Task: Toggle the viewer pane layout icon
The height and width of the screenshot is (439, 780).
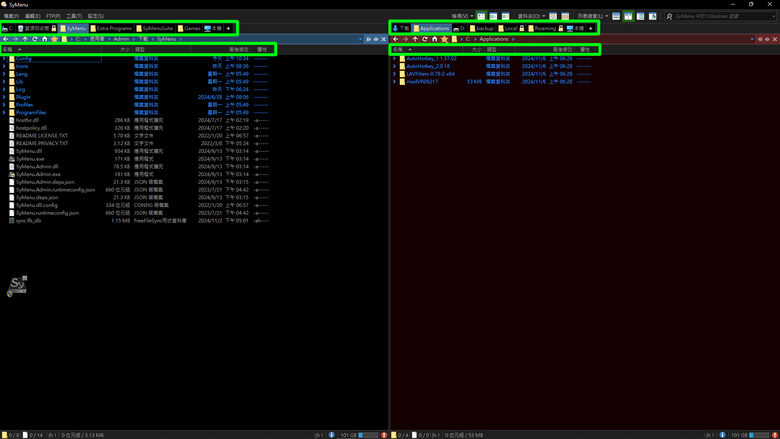Action: (653, 16)
